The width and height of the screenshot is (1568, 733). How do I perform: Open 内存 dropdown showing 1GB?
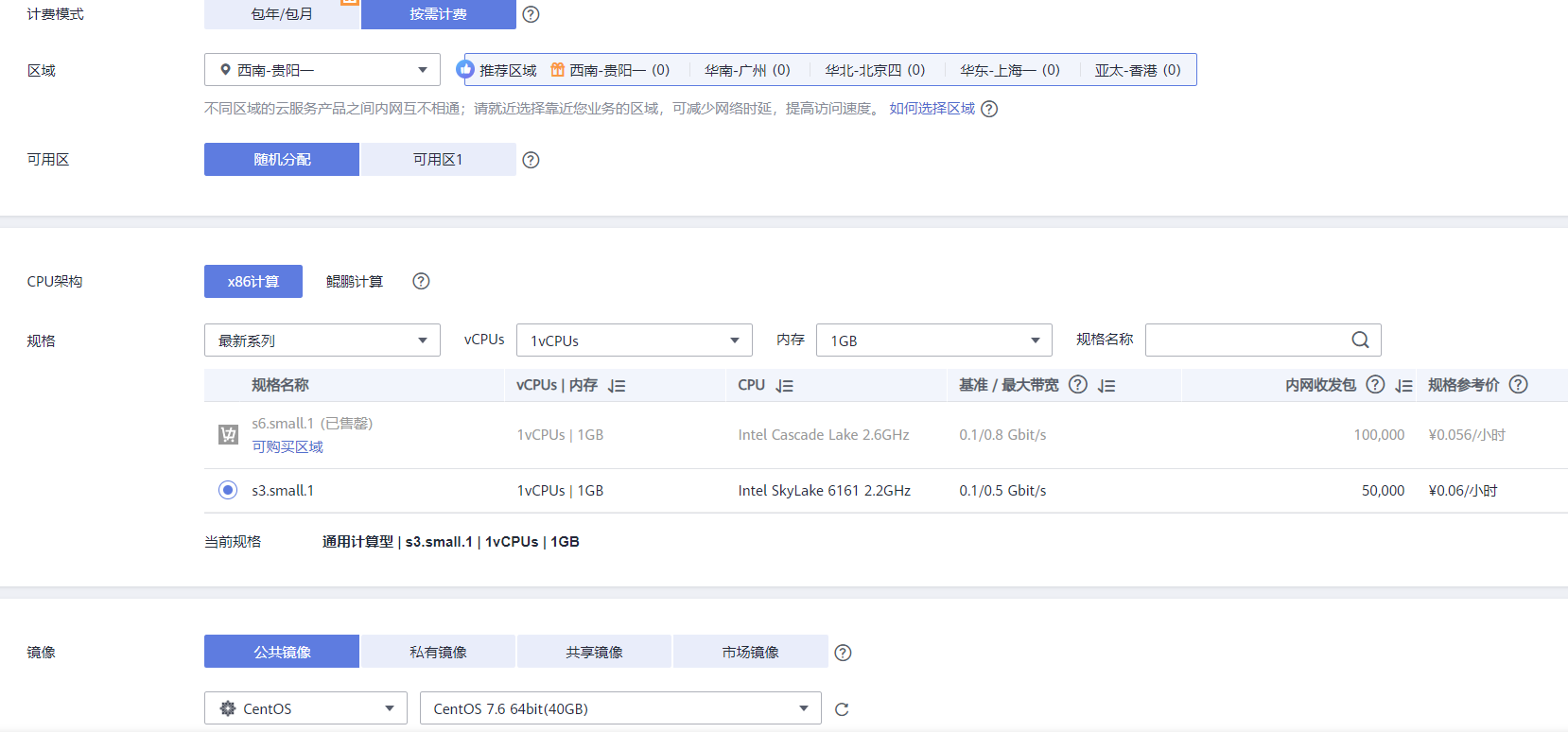tap(934, 340)
